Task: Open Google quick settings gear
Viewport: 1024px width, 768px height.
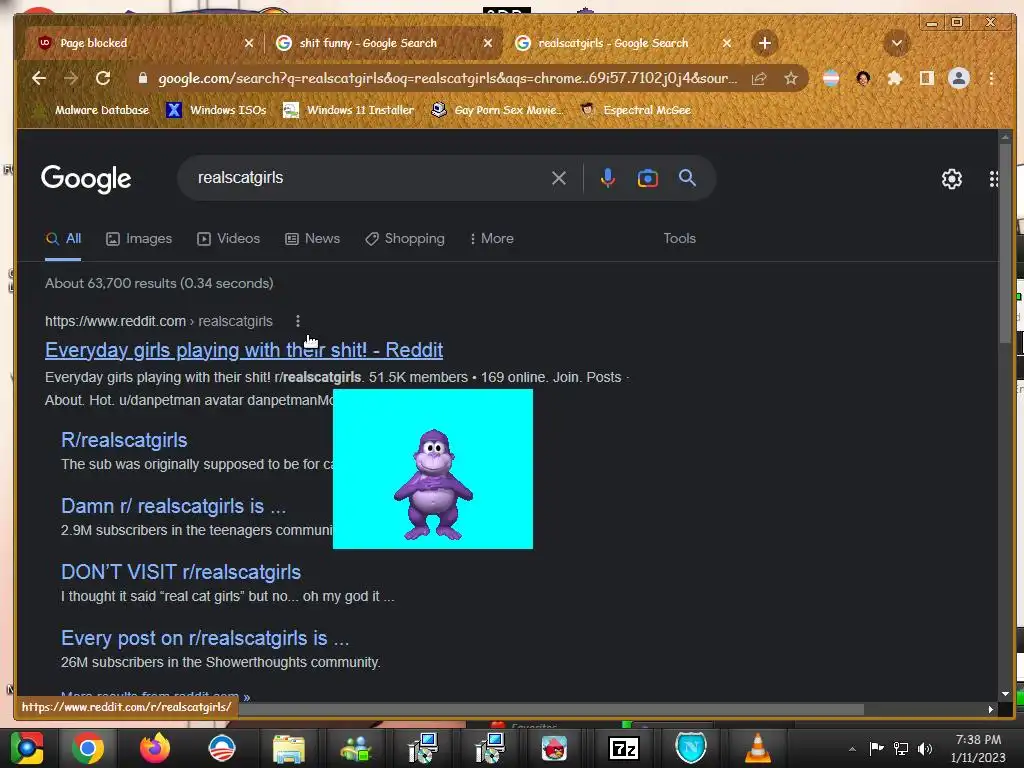Action: 952,178
